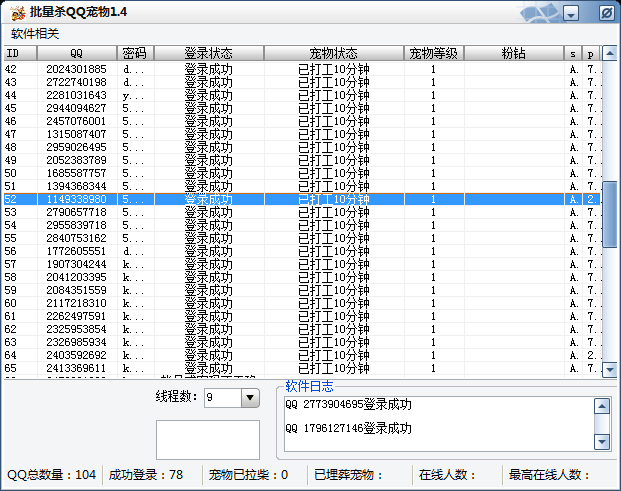Select row with QQ 1772605551

[302, 251]
